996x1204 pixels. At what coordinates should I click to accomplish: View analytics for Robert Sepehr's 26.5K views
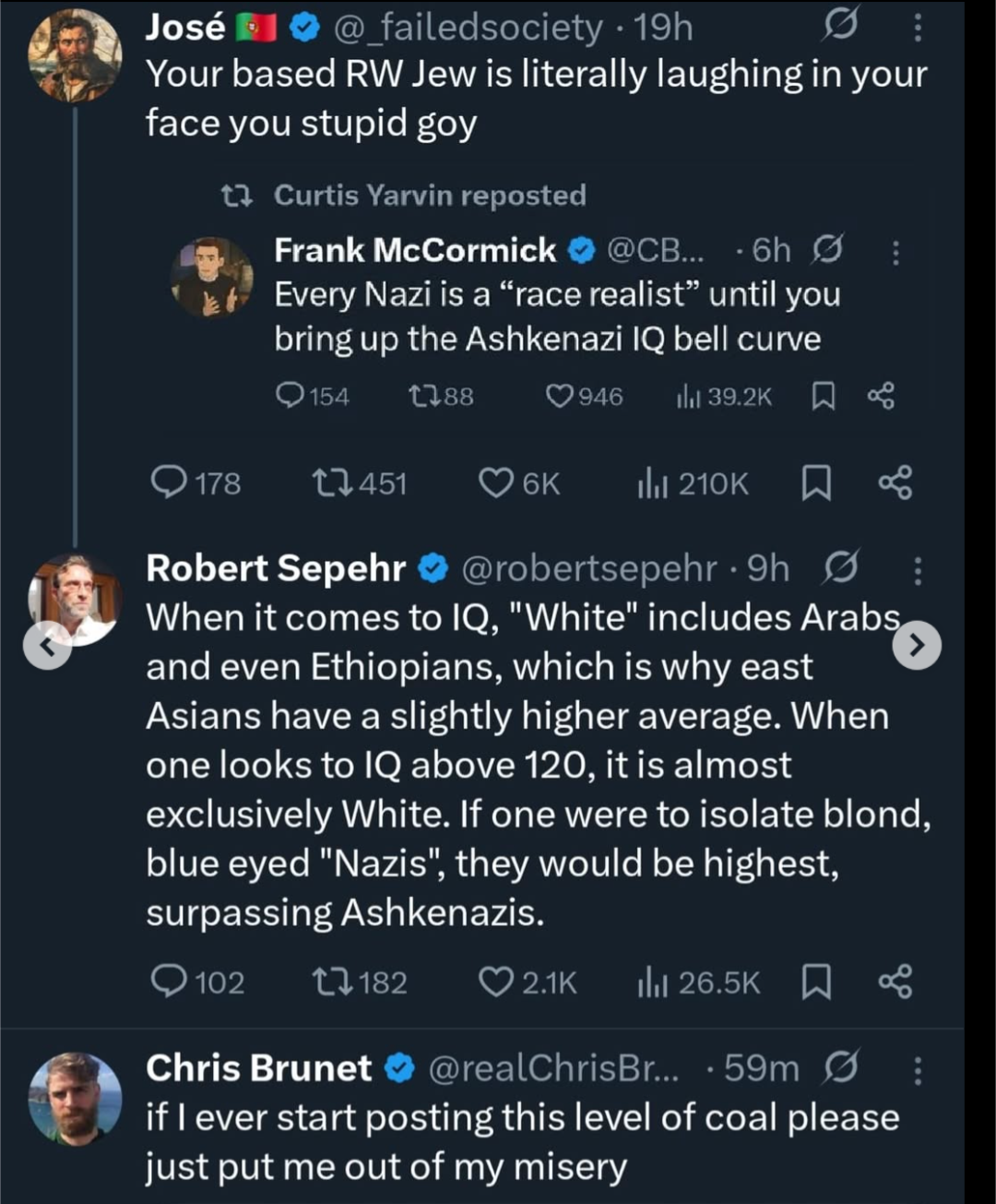[699, 982]
